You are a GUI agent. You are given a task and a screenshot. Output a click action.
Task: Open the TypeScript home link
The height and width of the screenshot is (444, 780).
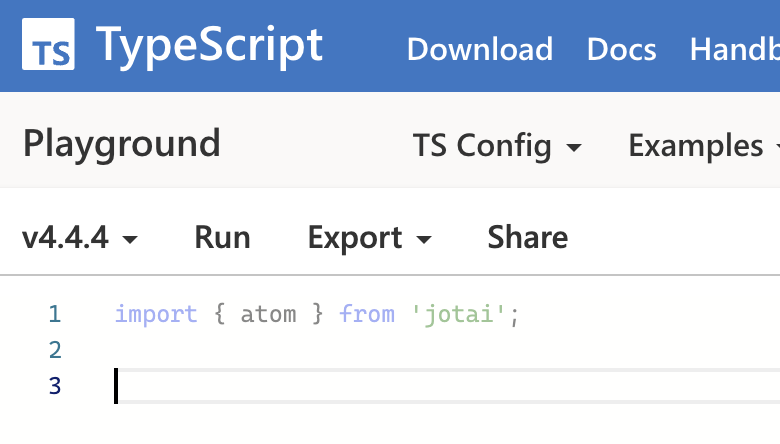(209, 45)
